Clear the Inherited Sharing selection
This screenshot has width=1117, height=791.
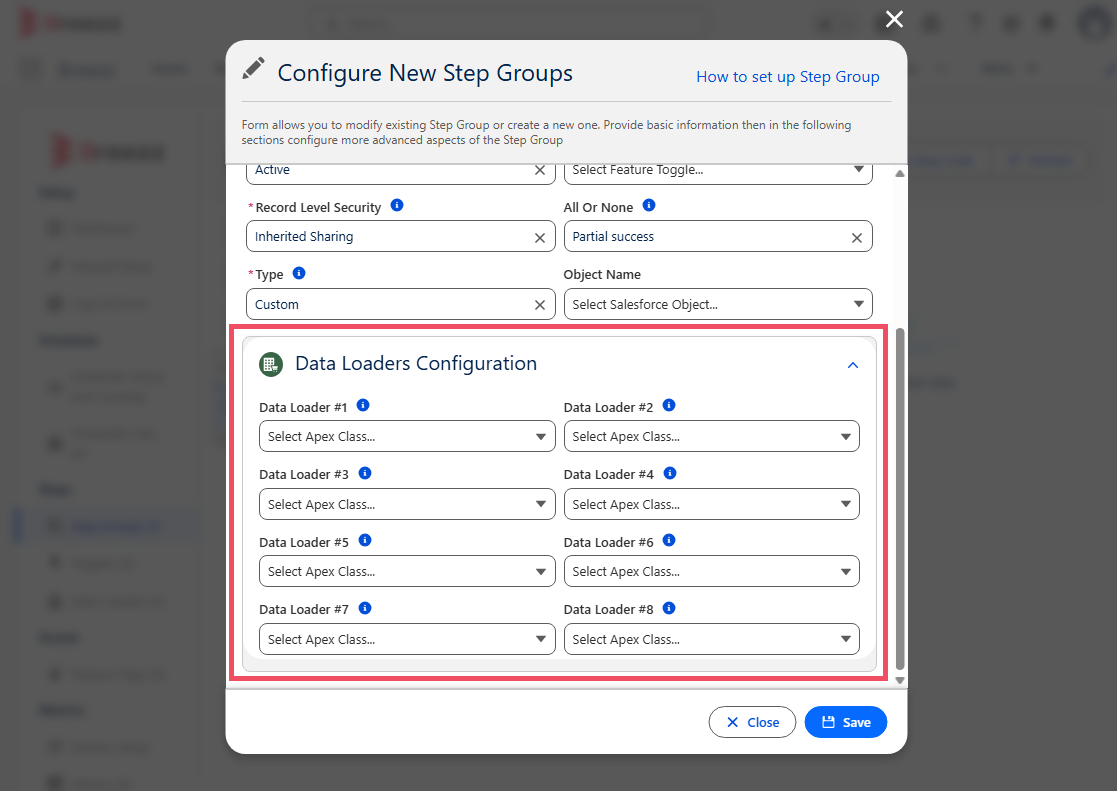(x=540, y=238)
